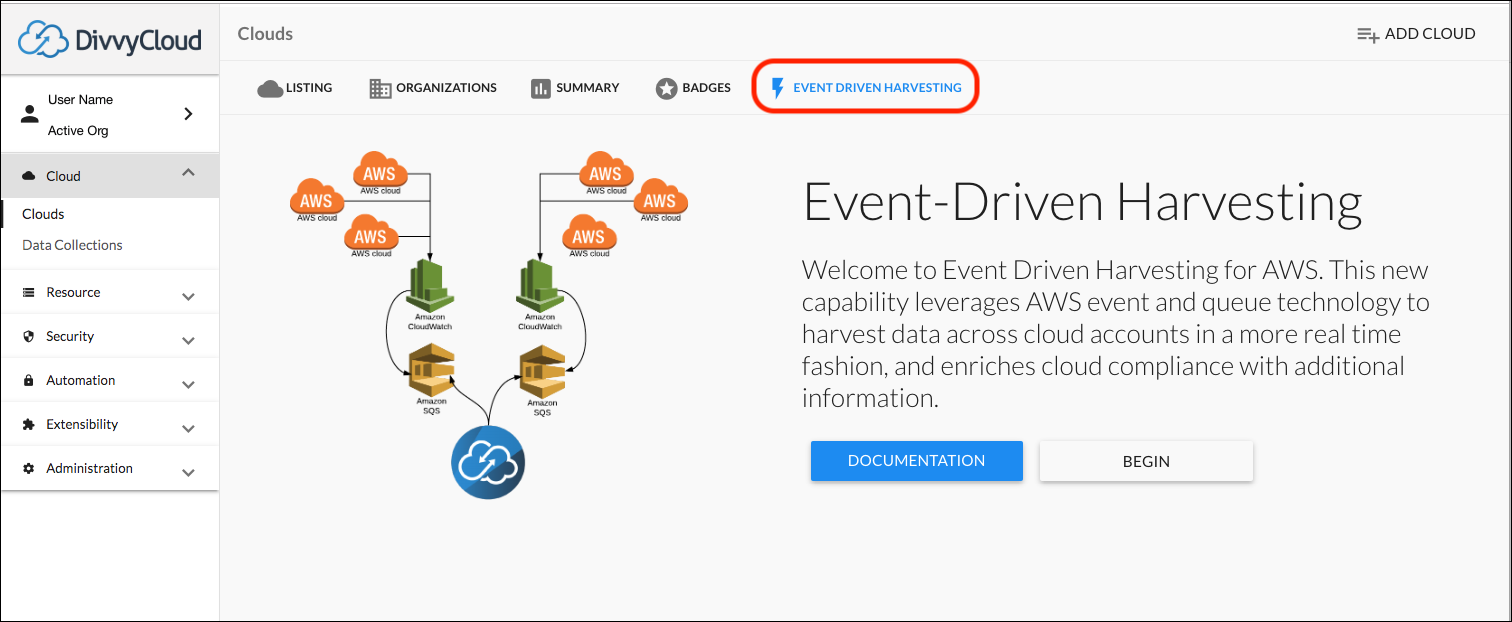Click the Automation lock icon

pyautogui.click(x=28, y=381)
